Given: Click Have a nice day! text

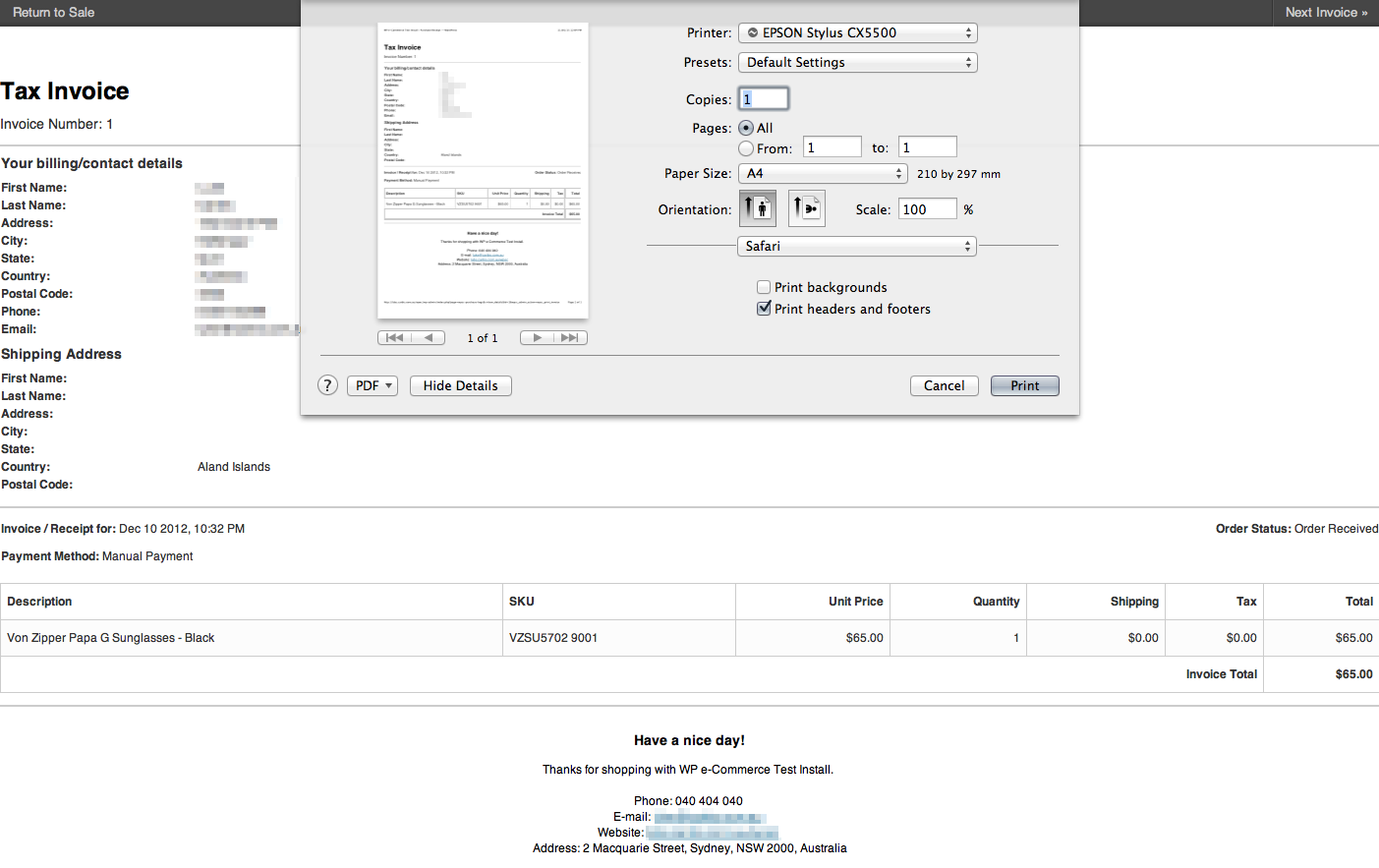Looking at the screenshot, I should 689,740.
